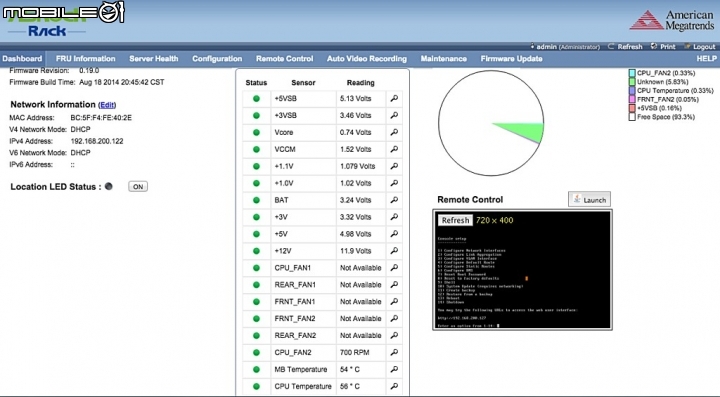Turn Location LED ON
Viewport: 720px width, 397px height.
pos(138,187)
